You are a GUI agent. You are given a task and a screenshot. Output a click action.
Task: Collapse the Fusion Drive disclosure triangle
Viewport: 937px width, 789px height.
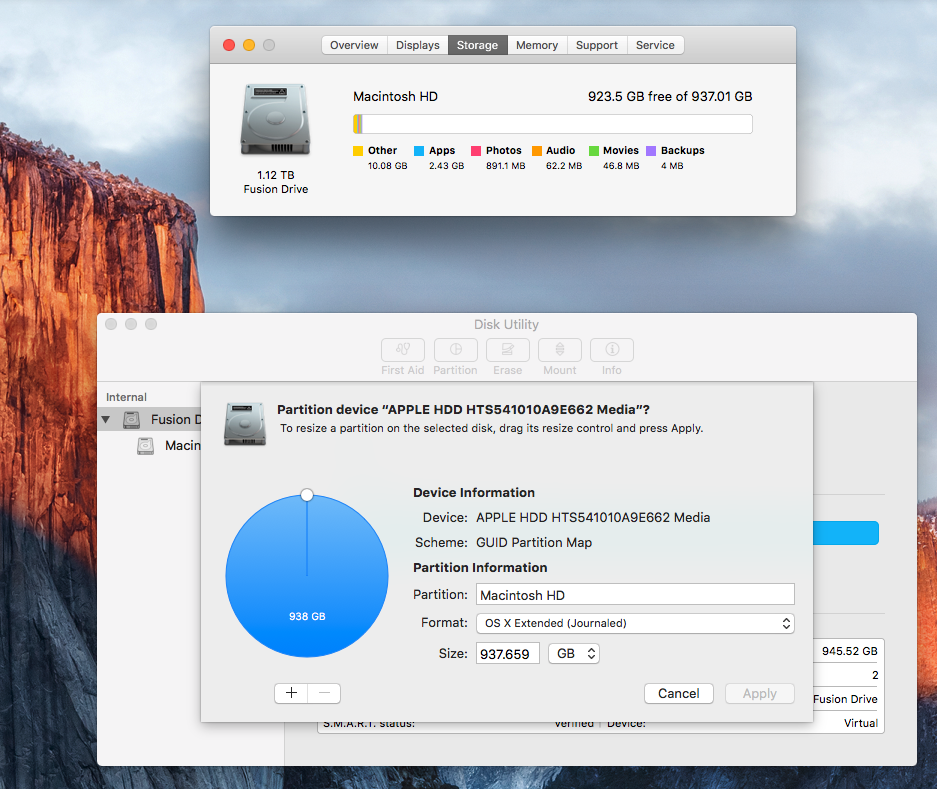pyautogui.click(x=106, y=420)
